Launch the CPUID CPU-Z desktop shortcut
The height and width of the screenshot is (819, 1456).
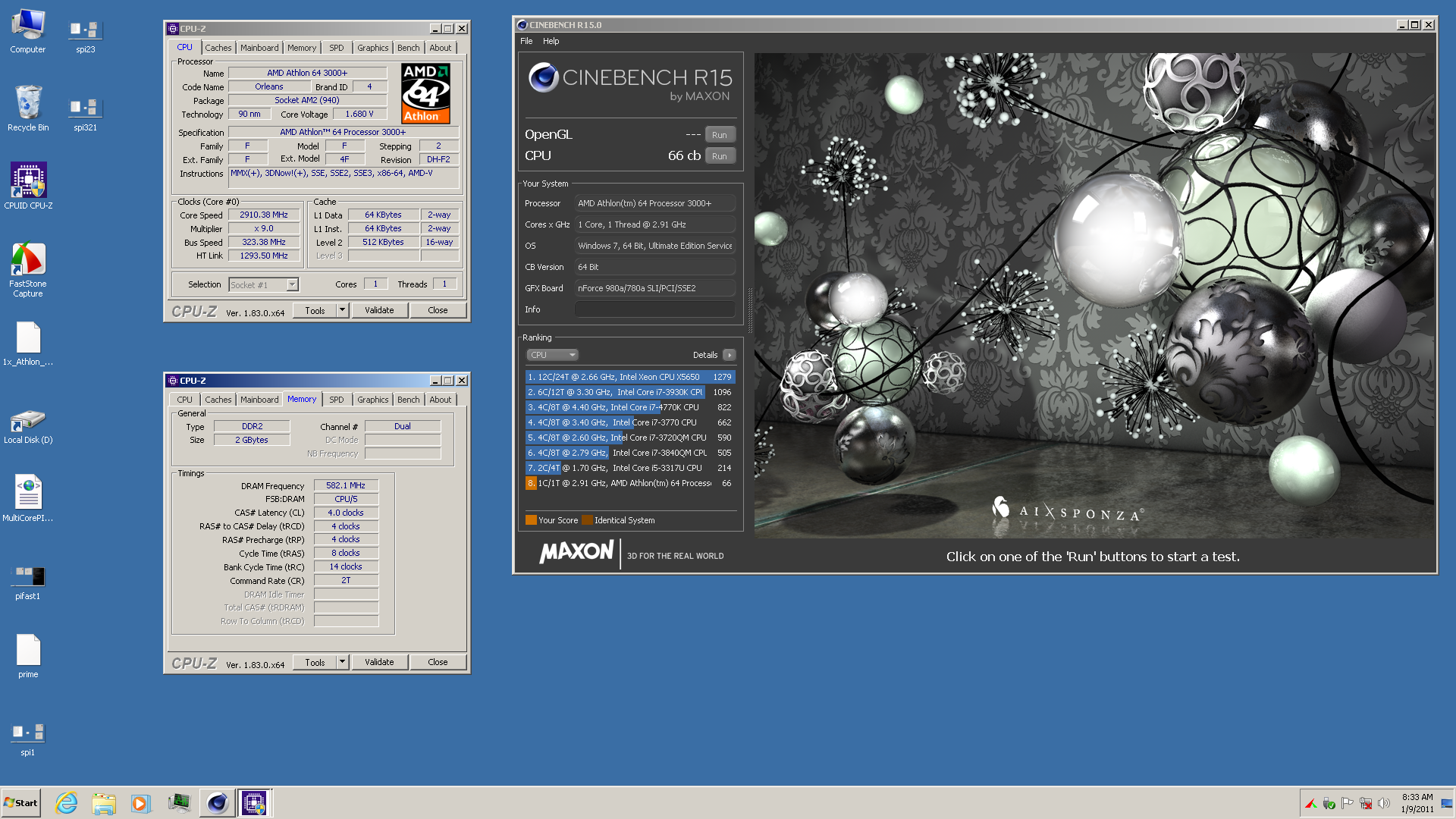point(28,186)
